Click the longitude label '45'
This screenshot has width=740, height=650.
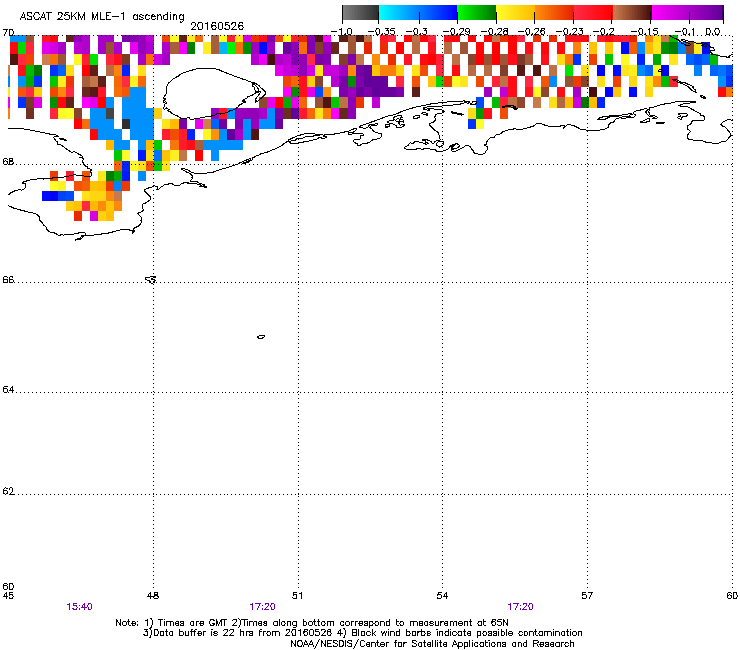pos(8,596)
